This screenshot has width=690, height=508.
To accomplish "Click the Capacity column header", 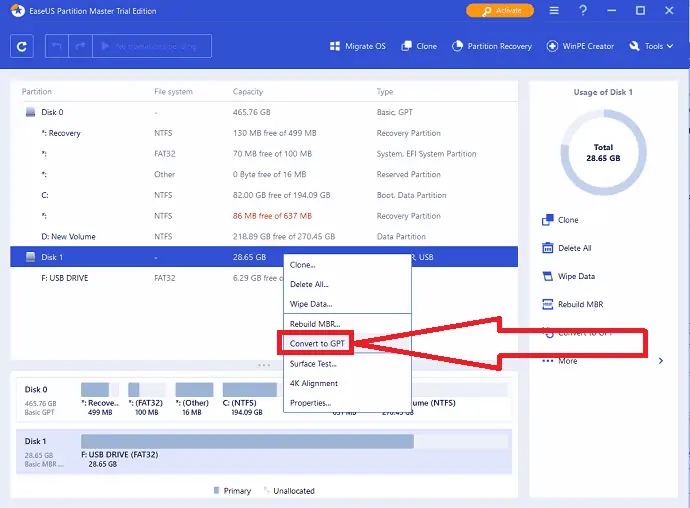I will (x=248, y=92).
